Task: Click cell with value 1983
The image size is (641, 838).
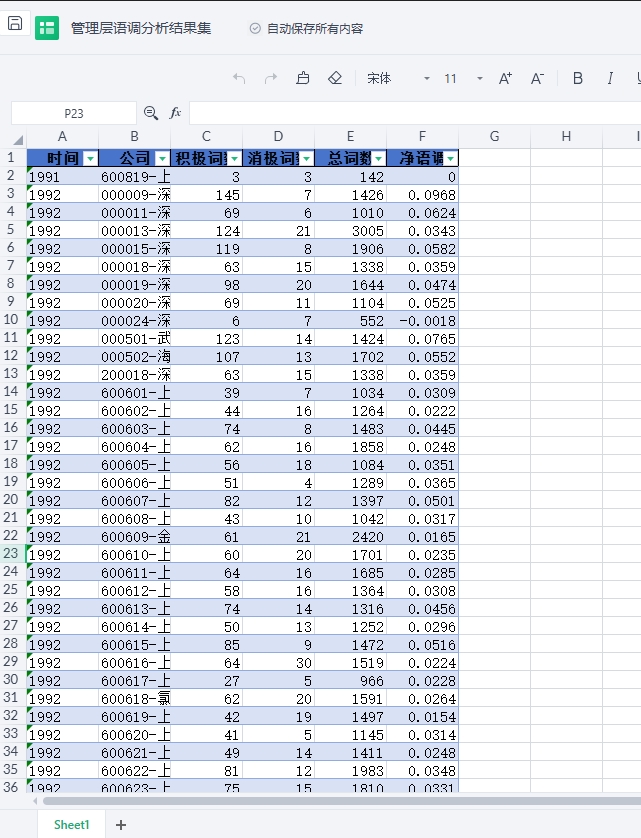Action: 350,771
